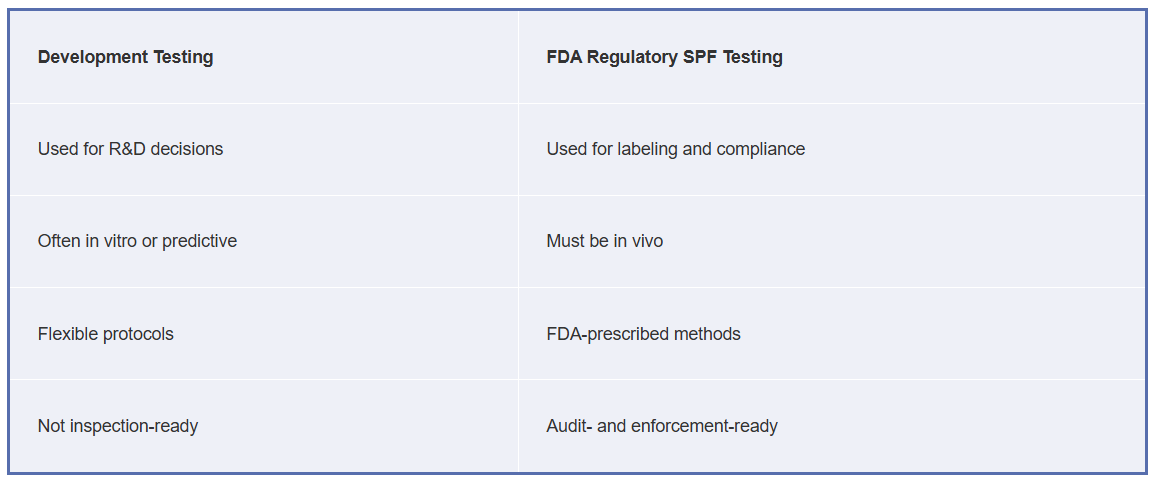
Task: Click the 'FDA Regulatory SPF Testing' header
Action: pyautogui.click(x=831, y=57)
